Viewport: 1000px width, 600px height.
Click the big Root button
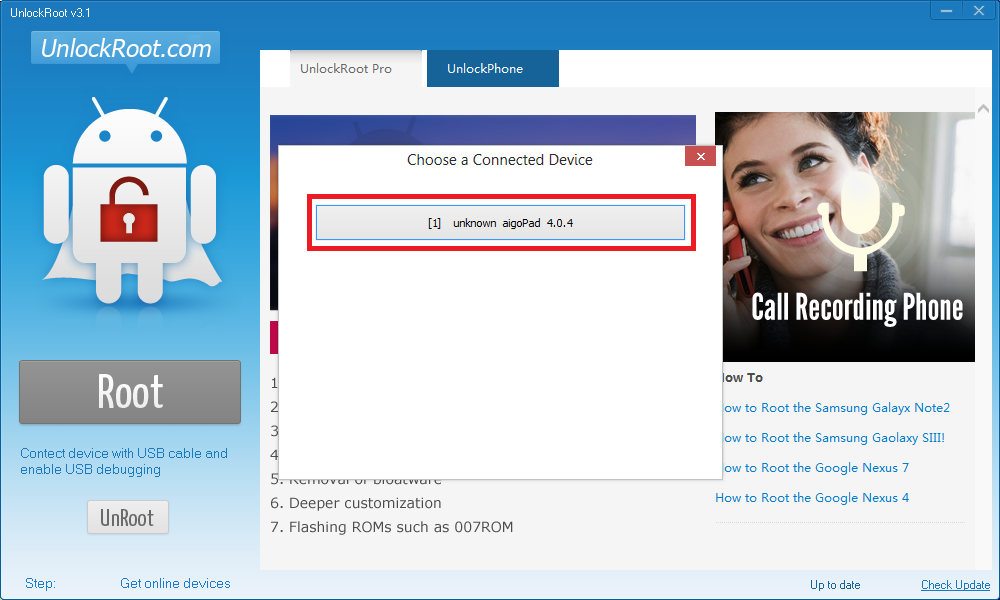pos(130,391)
